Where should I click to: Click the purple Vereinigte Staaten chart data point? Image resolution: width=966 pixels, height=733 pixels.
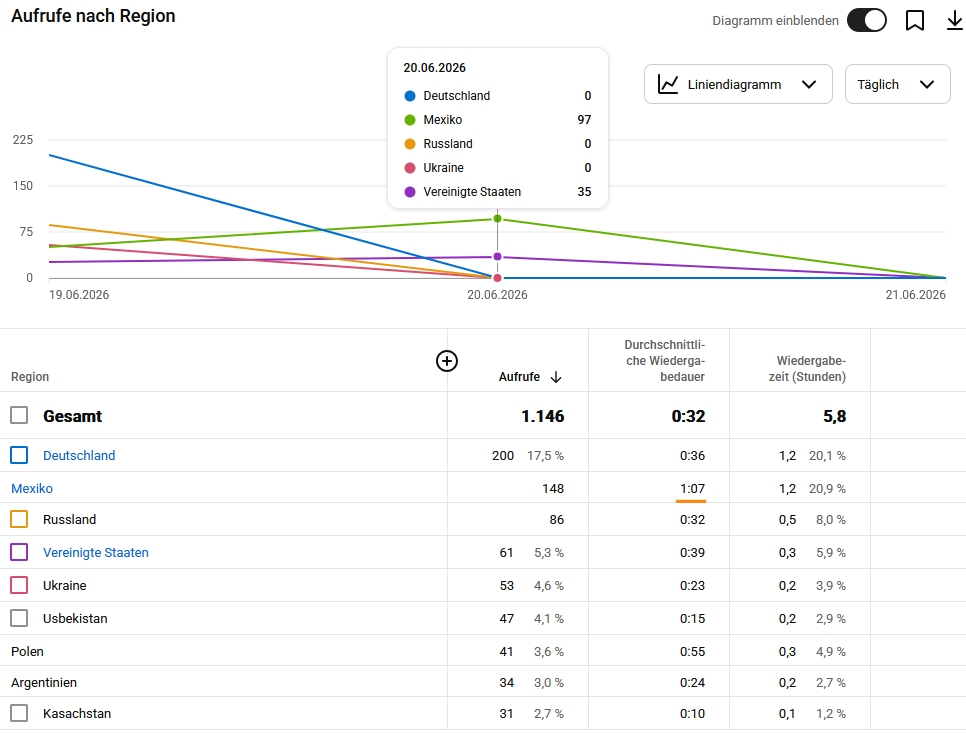498,257
